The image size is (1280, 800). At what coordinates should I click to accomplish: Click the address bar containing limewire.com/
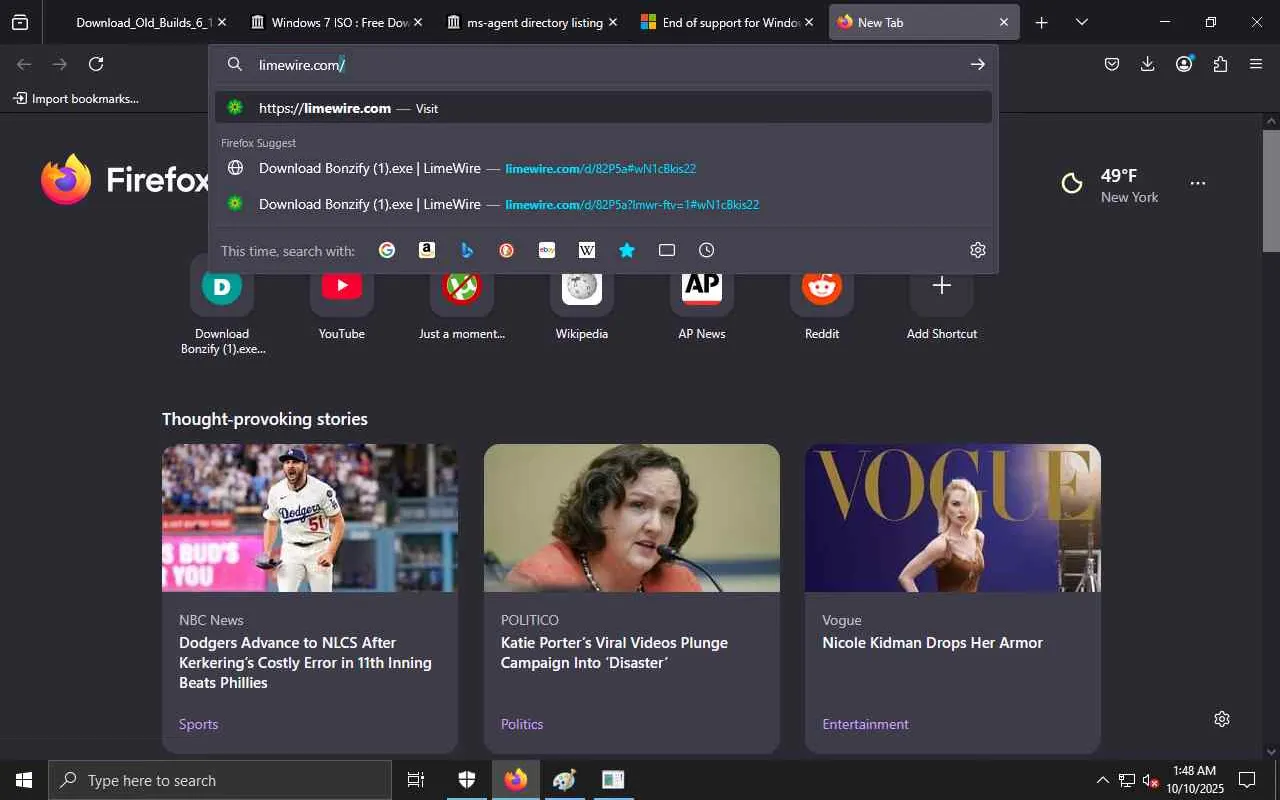click(x=603, y=64)
